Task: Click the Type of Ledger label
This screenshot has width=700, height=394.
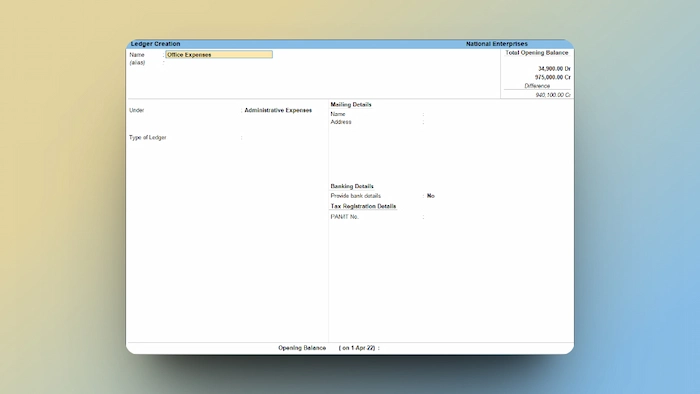Action: (148, 137)
